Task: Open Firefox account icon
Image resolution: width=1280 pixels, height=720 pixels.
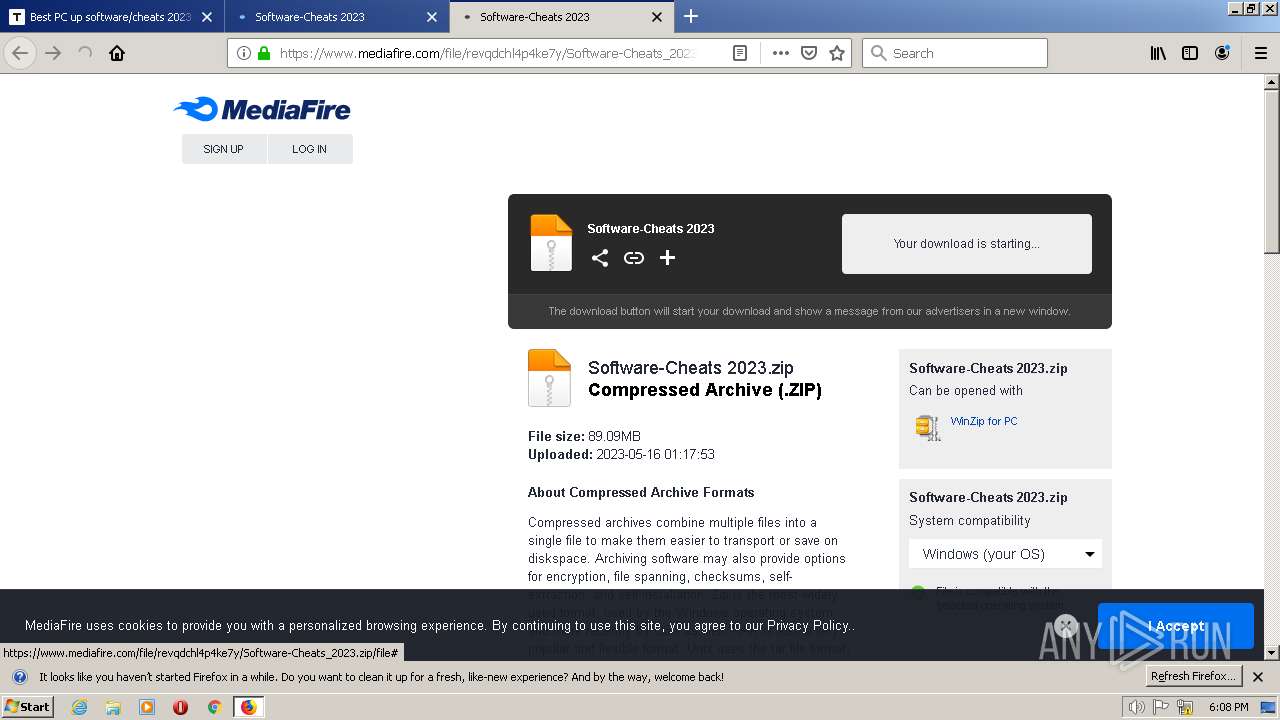Action: [x=1222, y=53]
